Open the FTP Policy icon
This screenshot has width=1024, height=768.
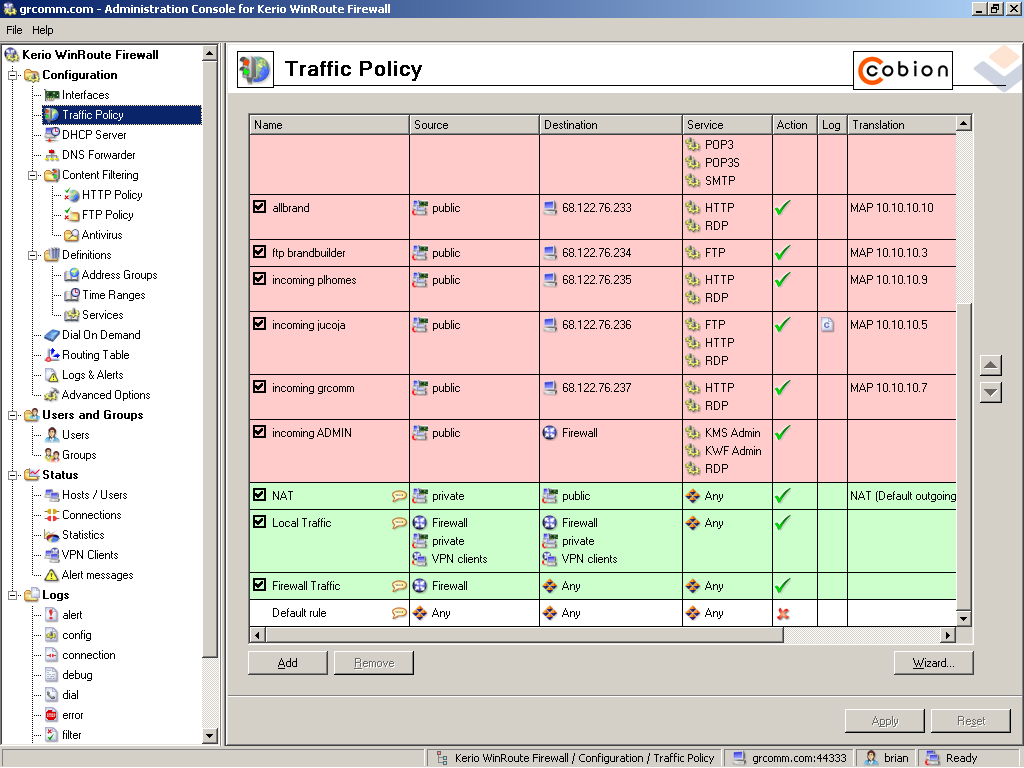point(72,215)
